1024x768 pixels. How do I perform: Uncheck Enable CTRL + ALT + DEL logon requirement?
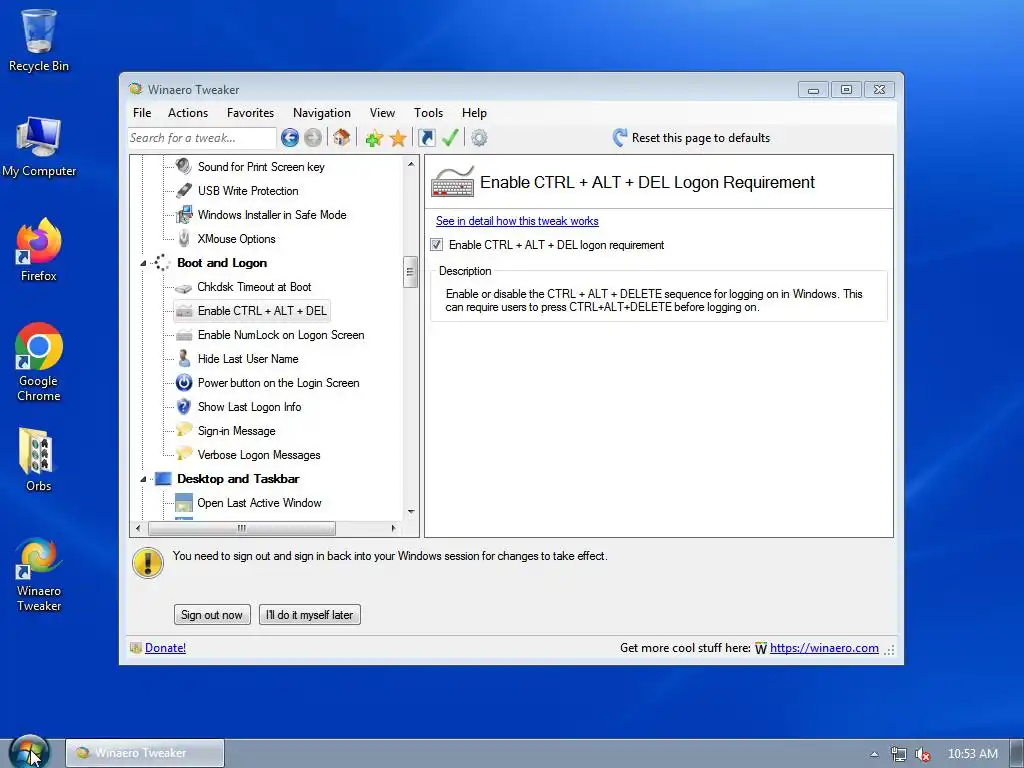click(x=437, y=245)
